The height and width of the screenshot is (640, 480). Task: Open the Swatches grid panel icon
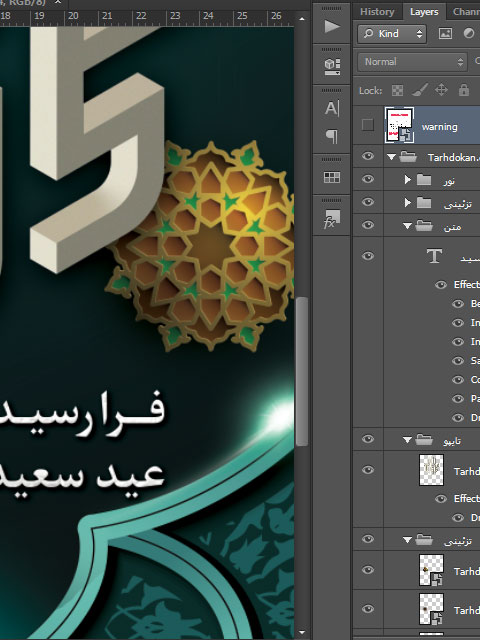[x=332, y=177]
